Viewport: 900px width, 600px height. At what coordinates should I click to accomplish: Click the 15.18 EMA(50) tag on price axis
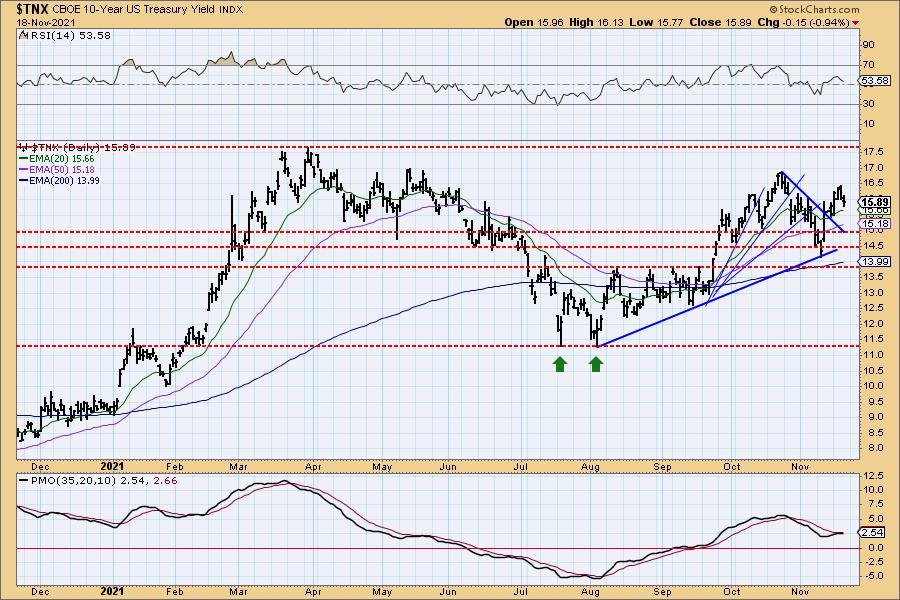click(x=876, y=223)
